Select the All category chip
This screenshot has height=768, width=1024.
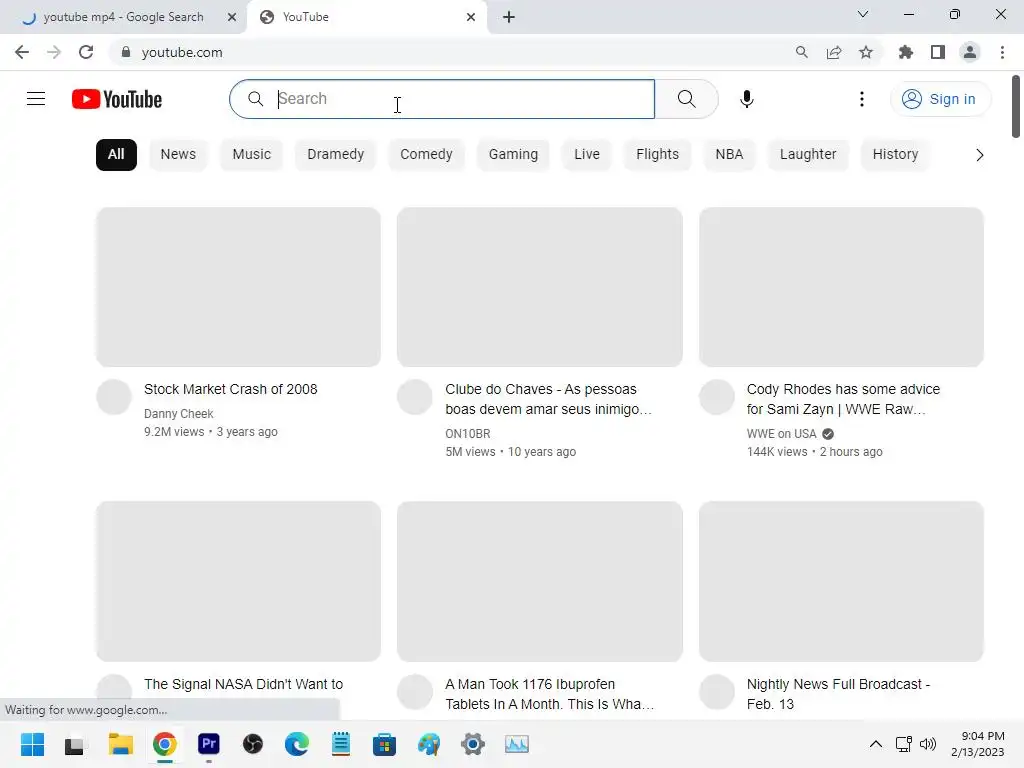tap(116, 155)
